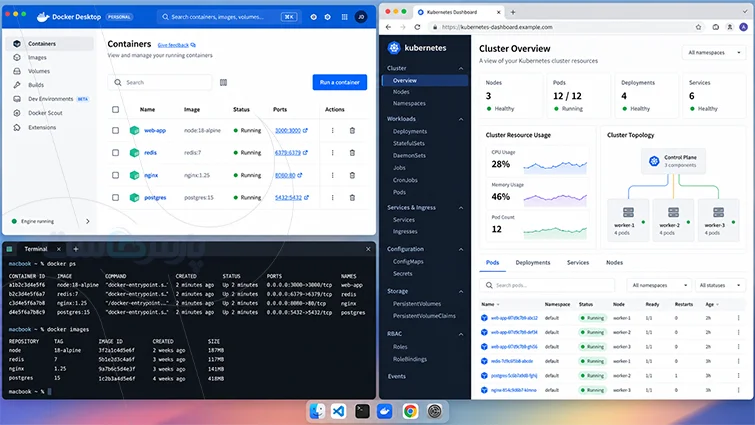Open All namespaces filter above pods table

[x=659, y=285]
